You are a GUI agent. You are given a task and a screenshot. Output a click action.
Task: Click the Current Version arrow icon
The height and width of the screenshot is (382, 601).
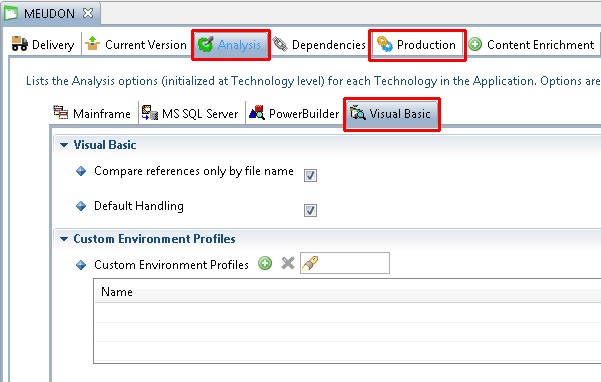coord(92,43)
